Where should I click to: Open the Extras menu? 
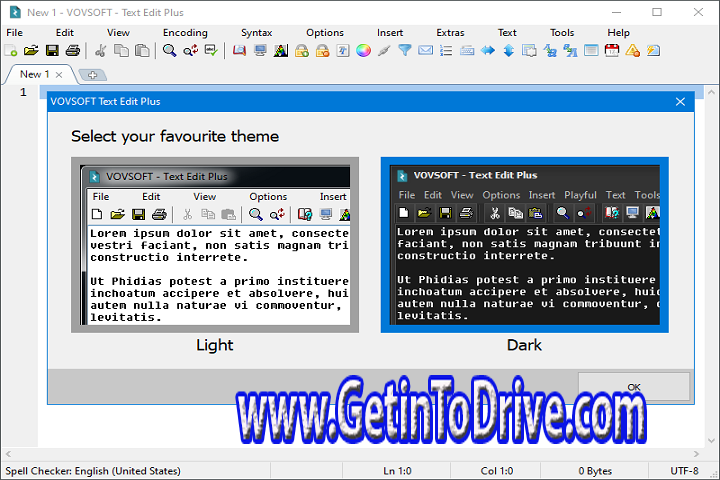(450, 33)
